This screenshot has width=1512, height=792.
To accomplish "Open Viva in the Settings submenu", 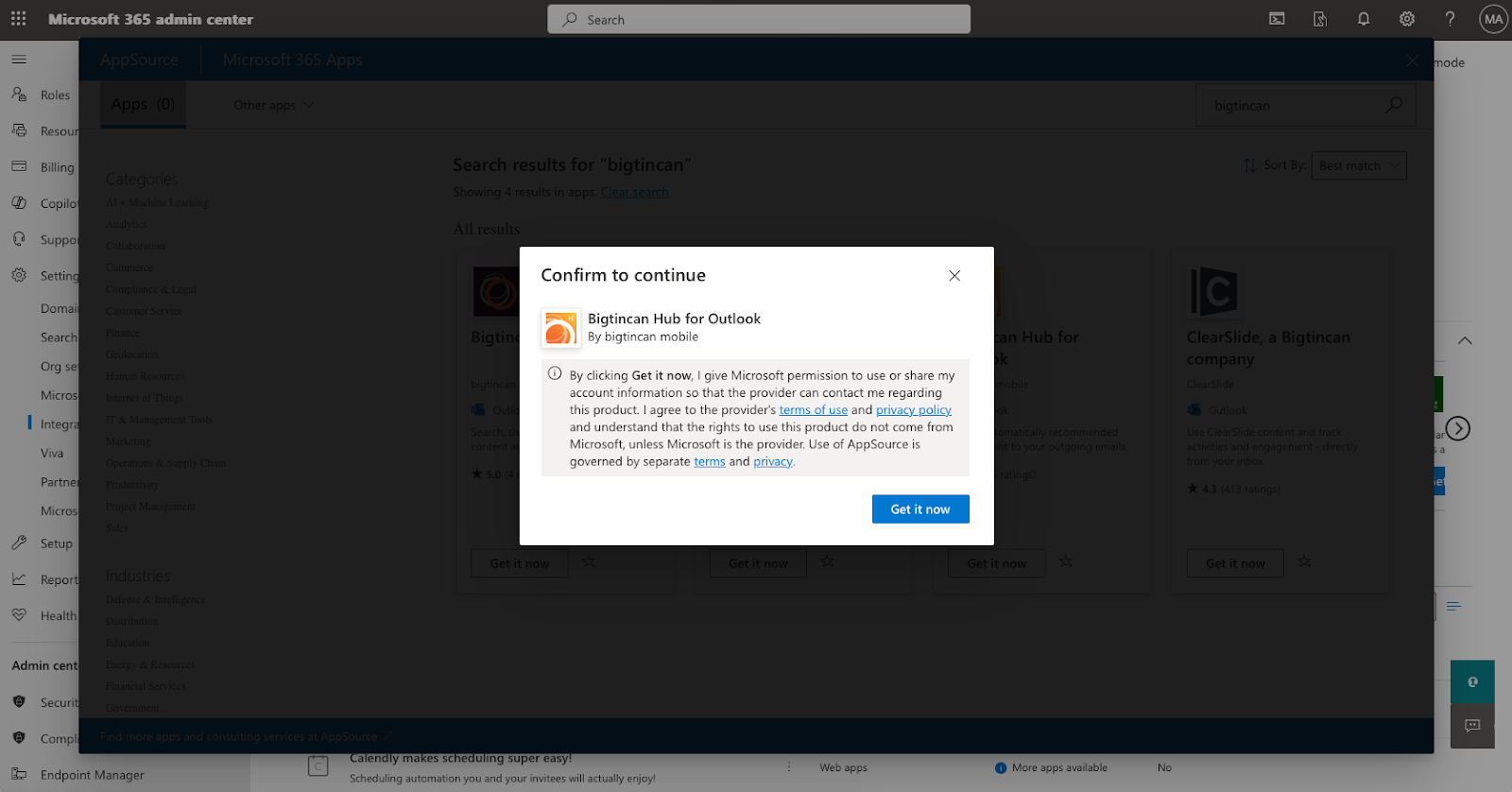I will [x=52, y=453].
